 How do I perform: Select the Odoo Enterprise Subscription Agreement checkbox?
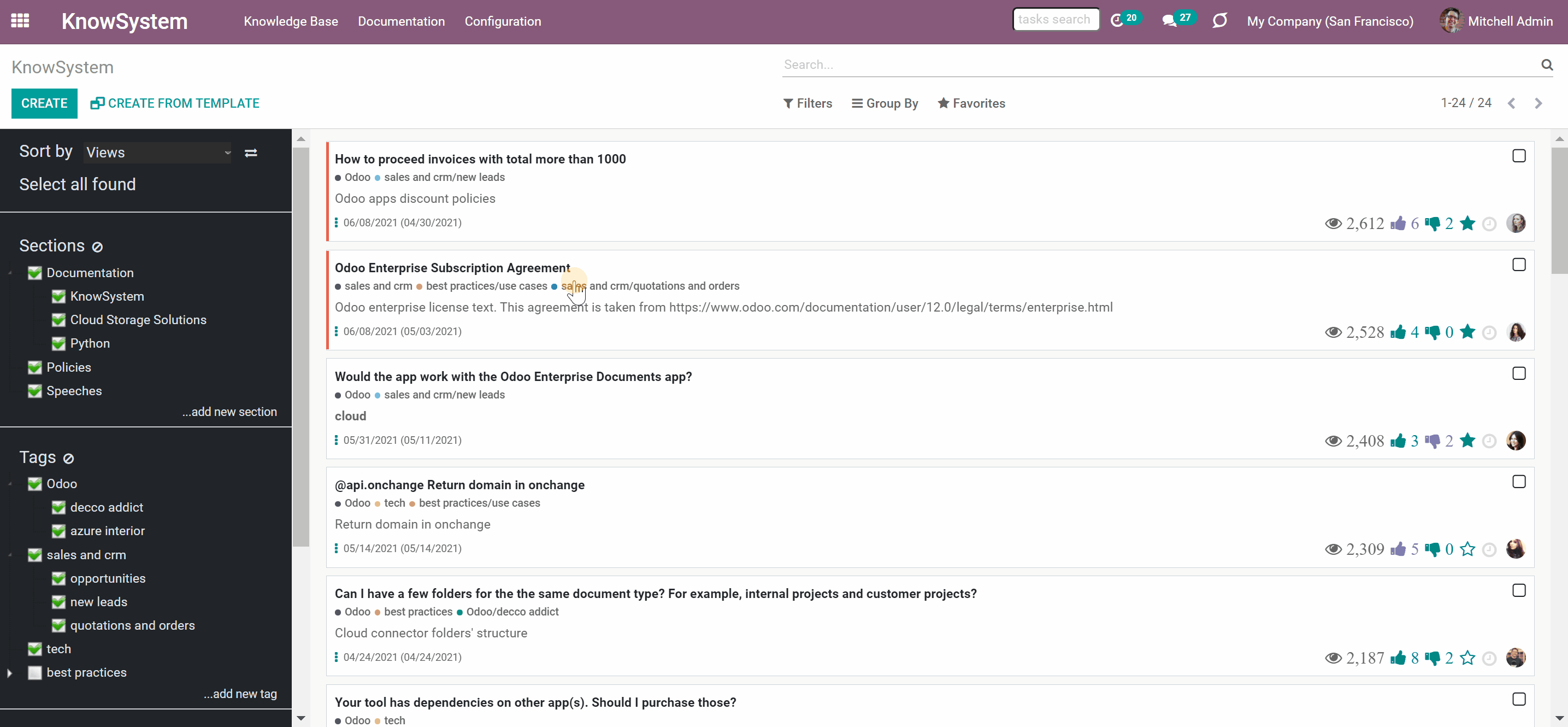point(1519,265)
